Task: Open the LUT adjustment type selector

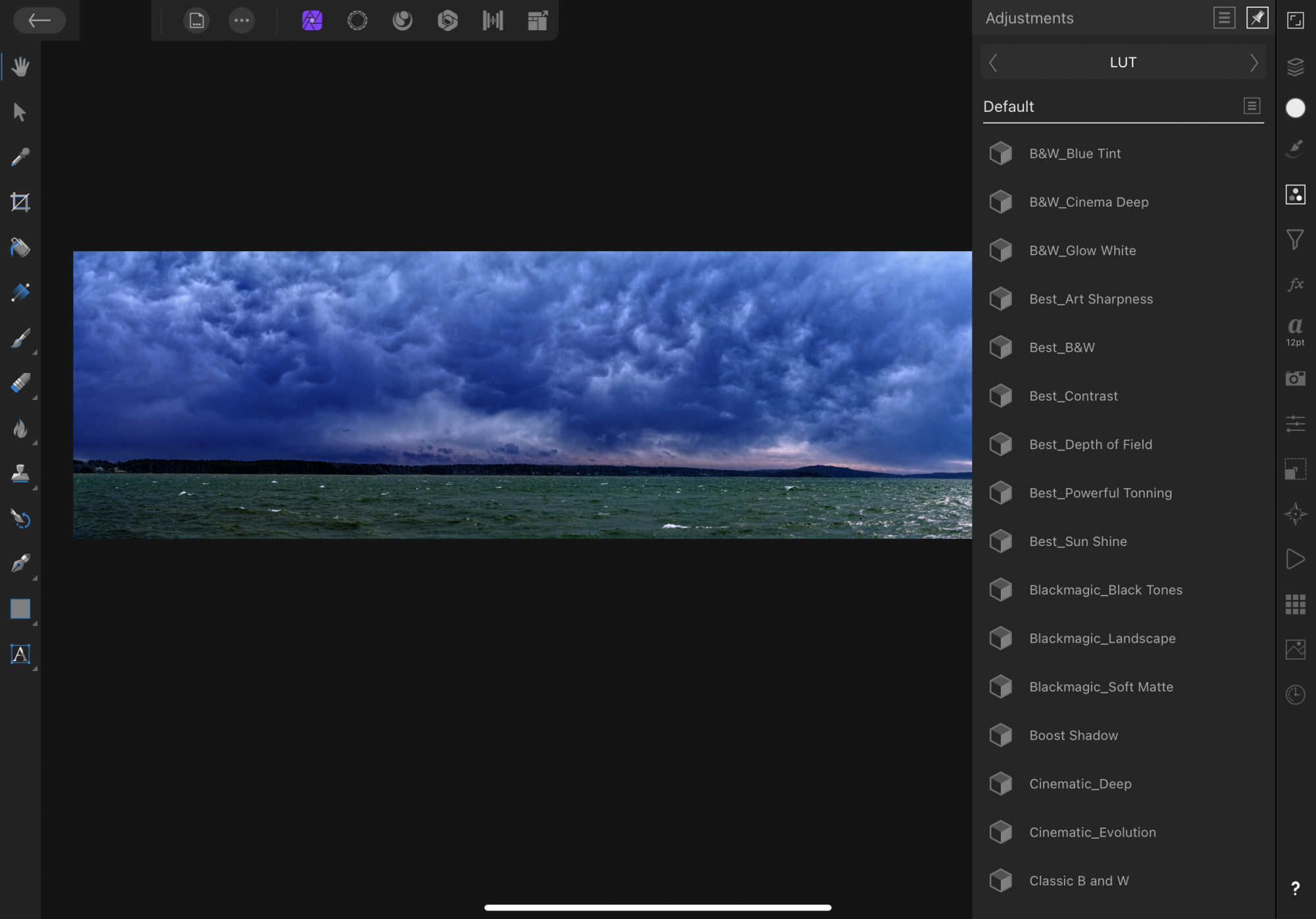Action: point(1123,62)
